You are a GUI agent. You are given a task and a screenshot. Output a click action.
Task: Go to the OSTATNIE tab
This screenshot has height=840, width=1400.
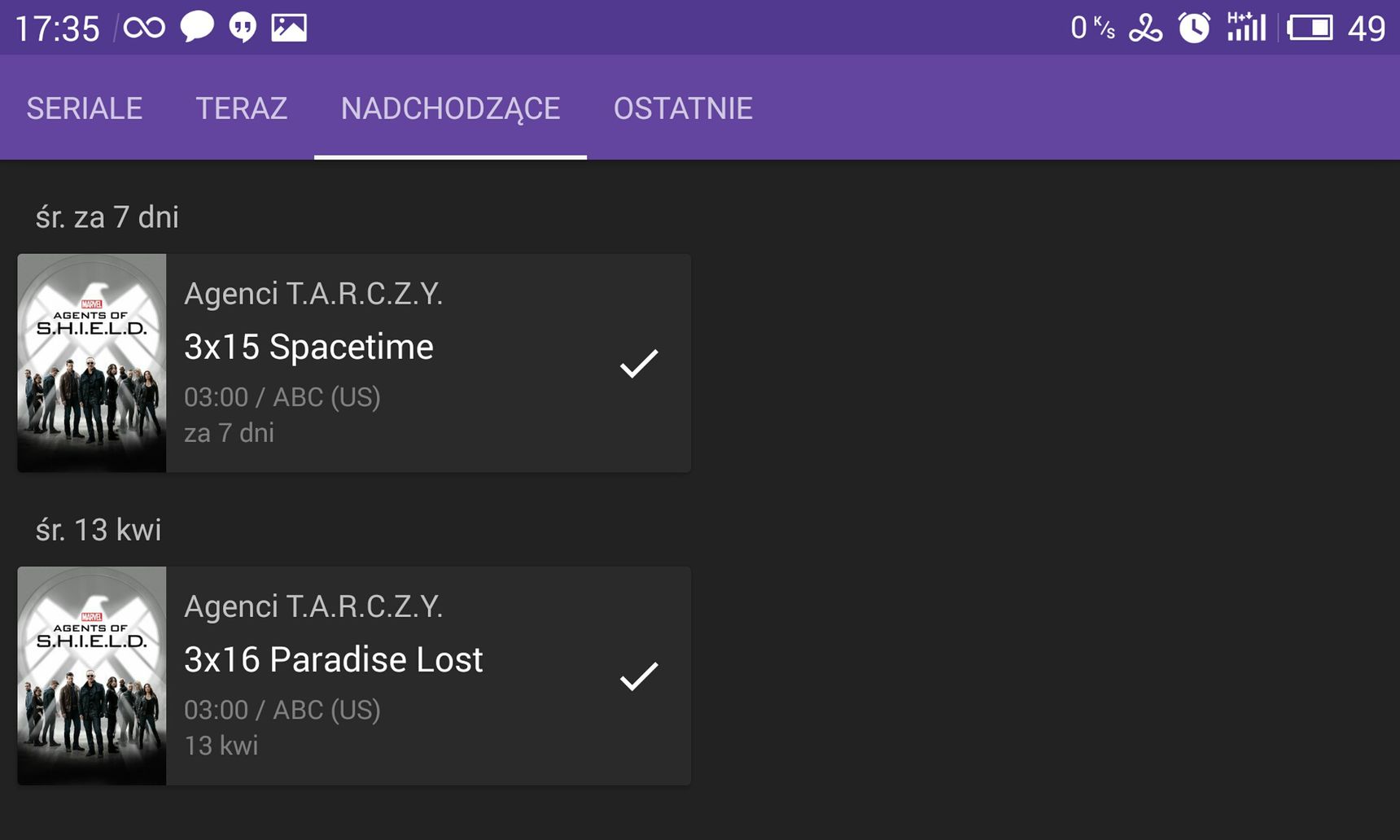683,108
